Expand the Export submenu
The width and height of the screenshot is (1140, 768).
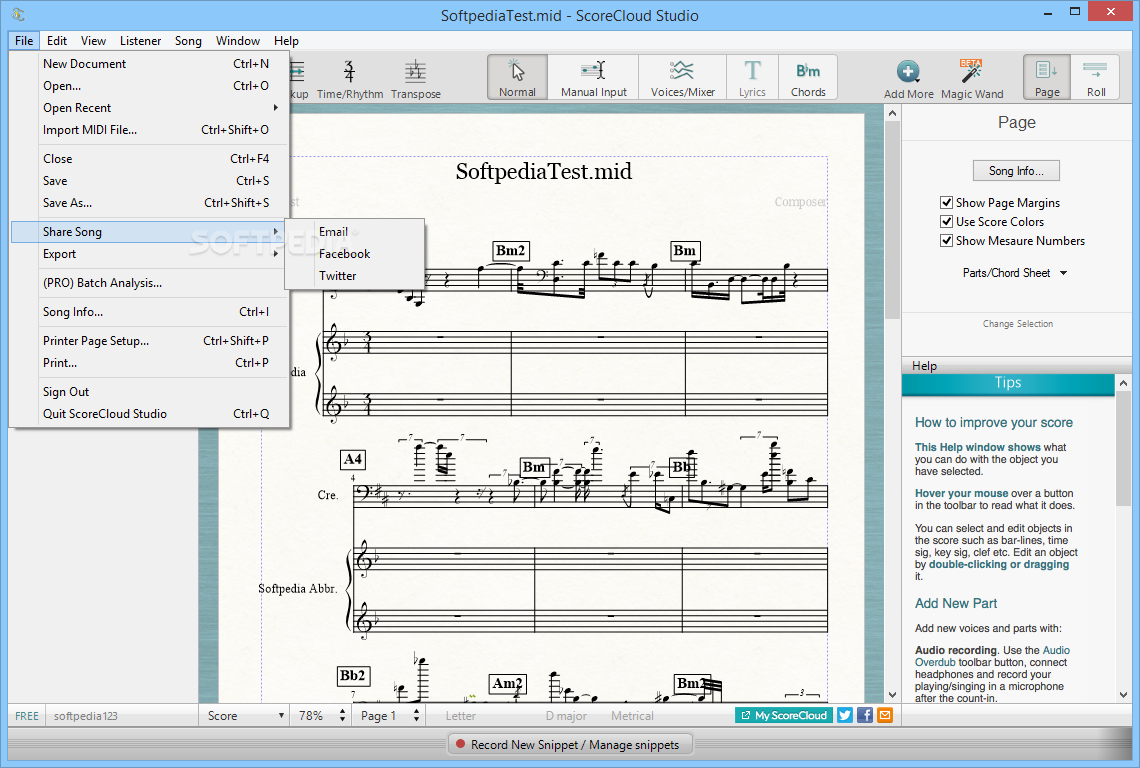click(150, 254)
